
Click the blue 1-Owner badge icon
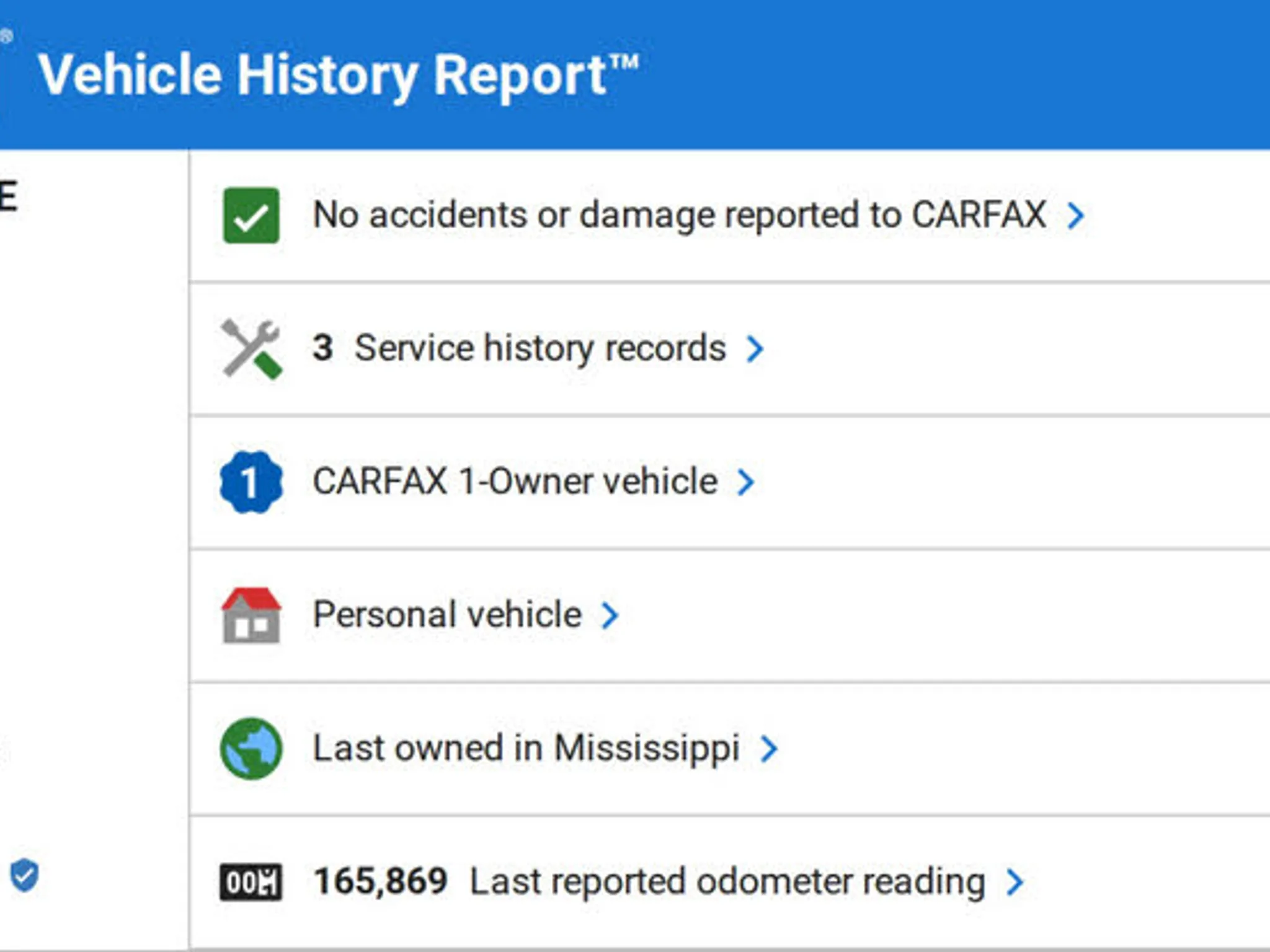[x=251, y=482]
